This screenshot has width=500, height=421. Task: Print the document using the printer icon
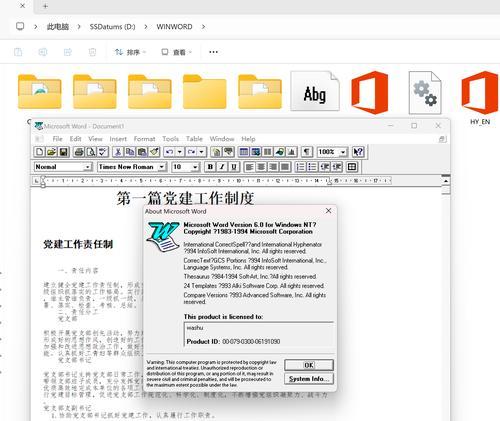coord(79,152)
